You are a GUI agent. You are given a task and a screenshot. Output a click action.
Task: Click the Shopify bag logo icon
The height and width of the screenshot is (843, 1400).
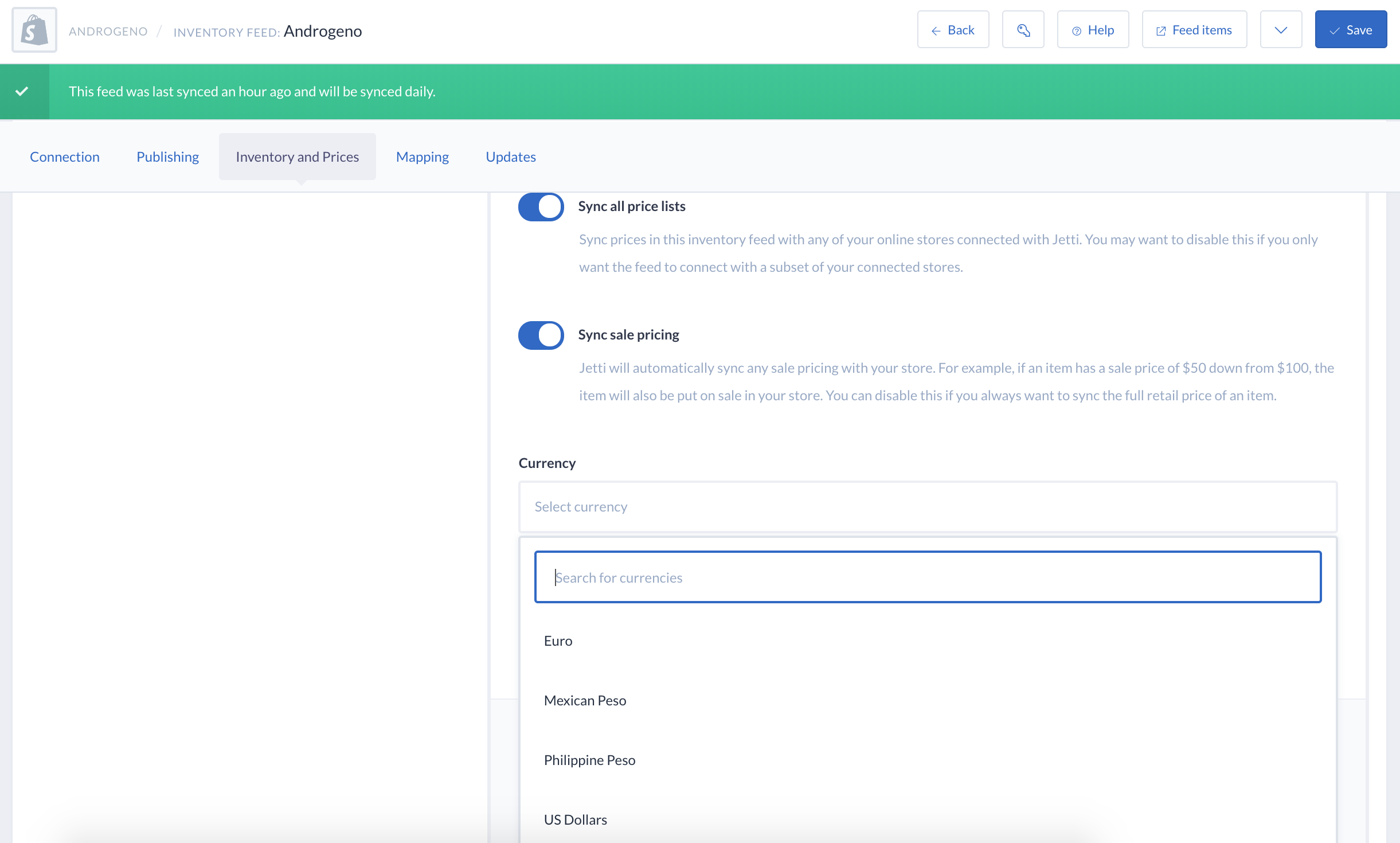tap(34, 30)
